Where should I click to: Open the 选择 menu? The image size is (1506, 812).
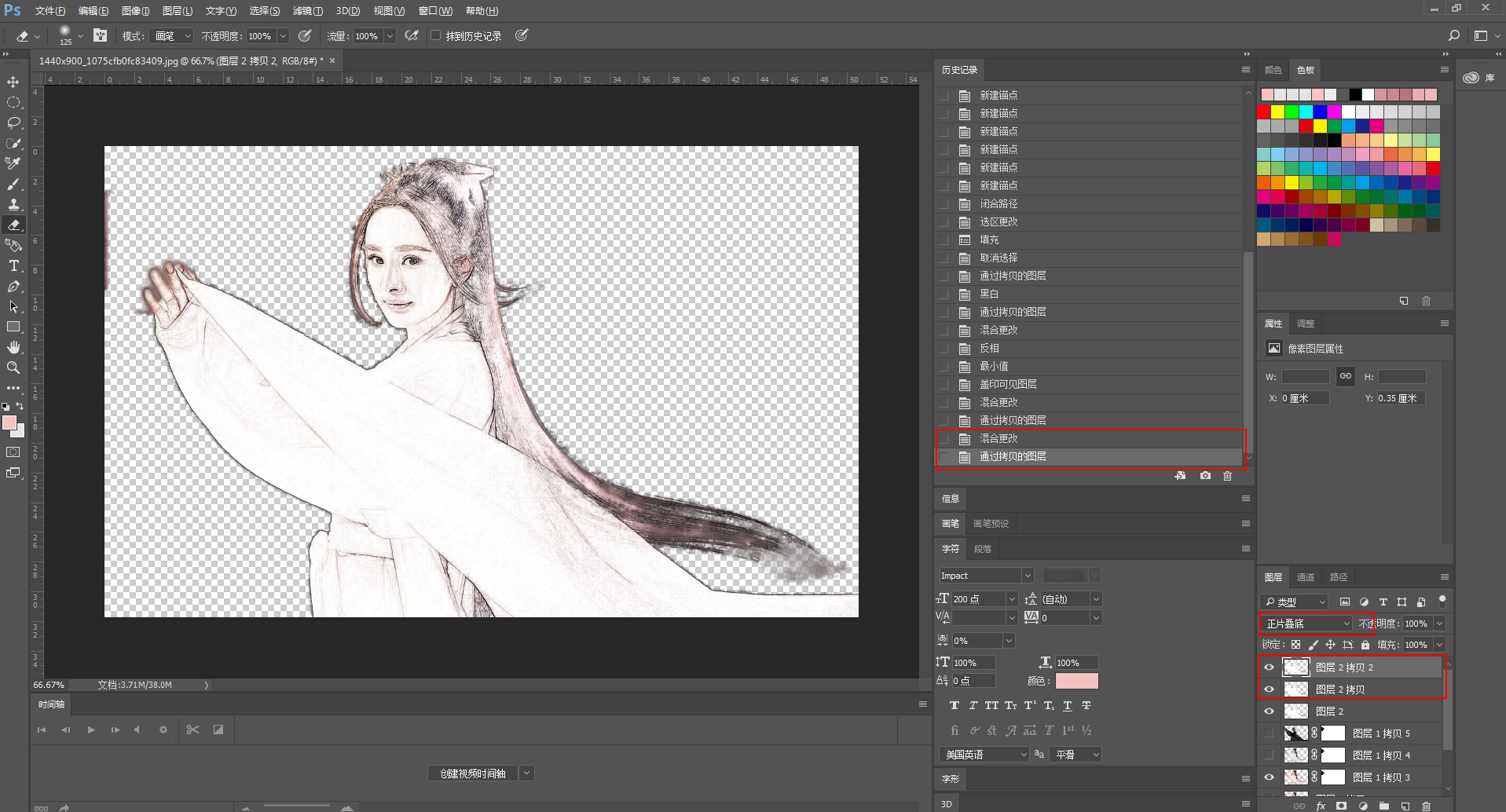coord(264,11)
